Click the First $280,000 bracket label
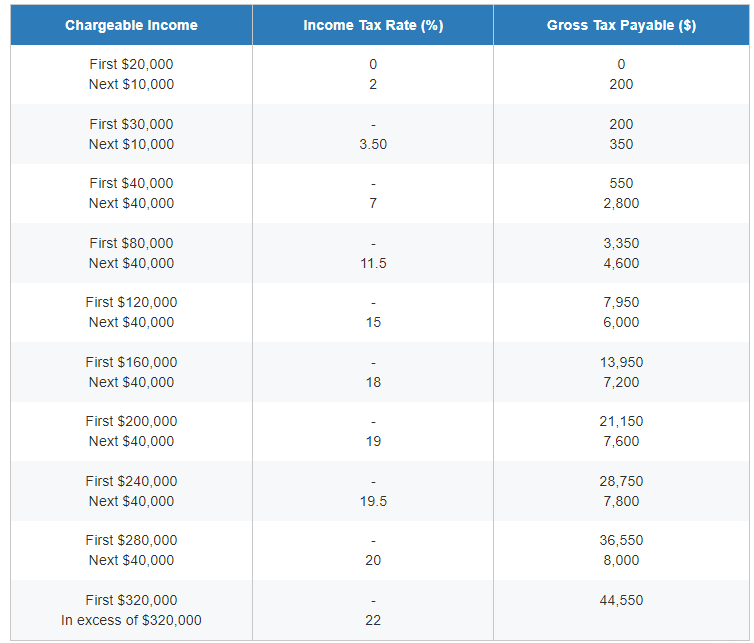This screenshot has height=643, width=754. pyautogui.click(x=131, y=540)
